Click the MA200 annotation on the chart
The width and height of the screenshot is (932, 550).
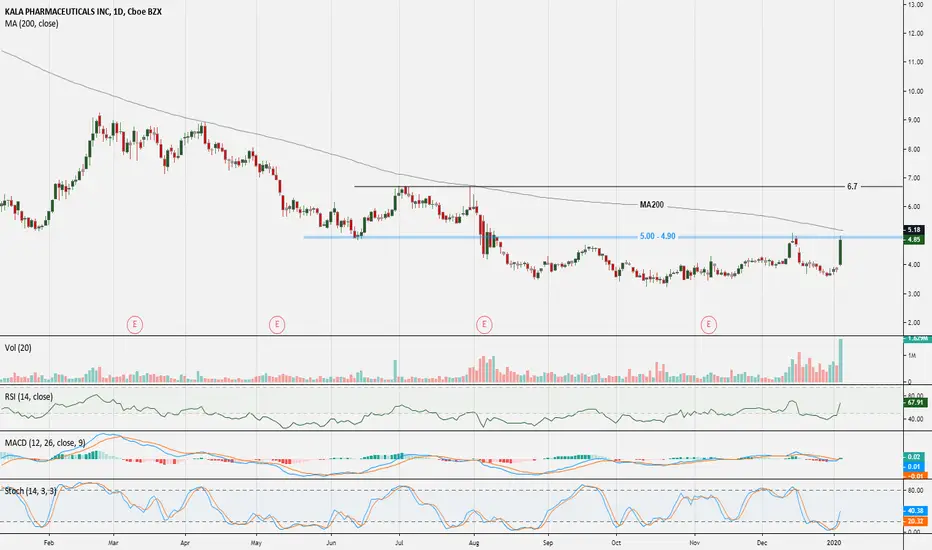point(651,205)
